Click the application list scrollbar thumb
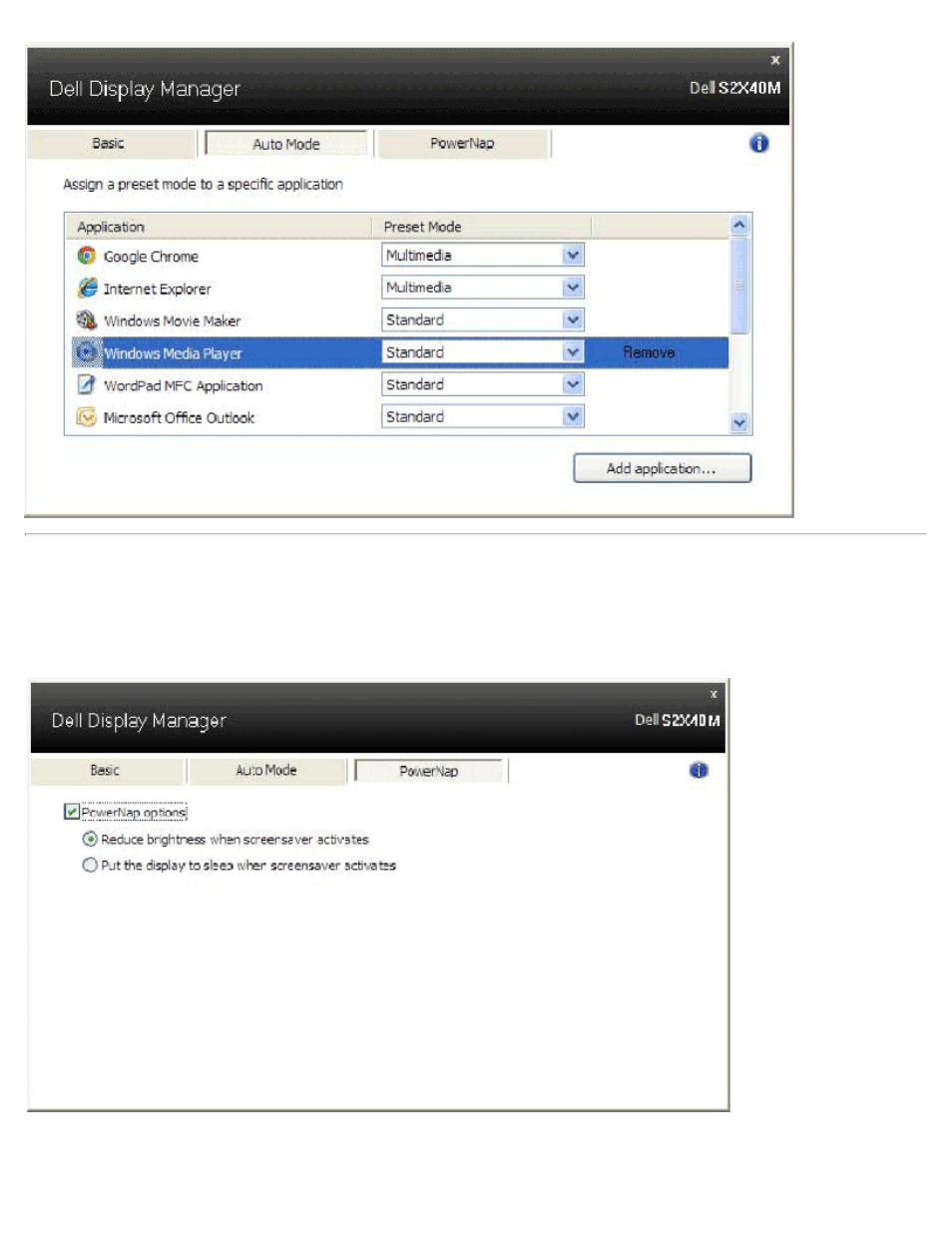Image resolution: width=952 pixels, height=1233 pixels. pos(738,286)
